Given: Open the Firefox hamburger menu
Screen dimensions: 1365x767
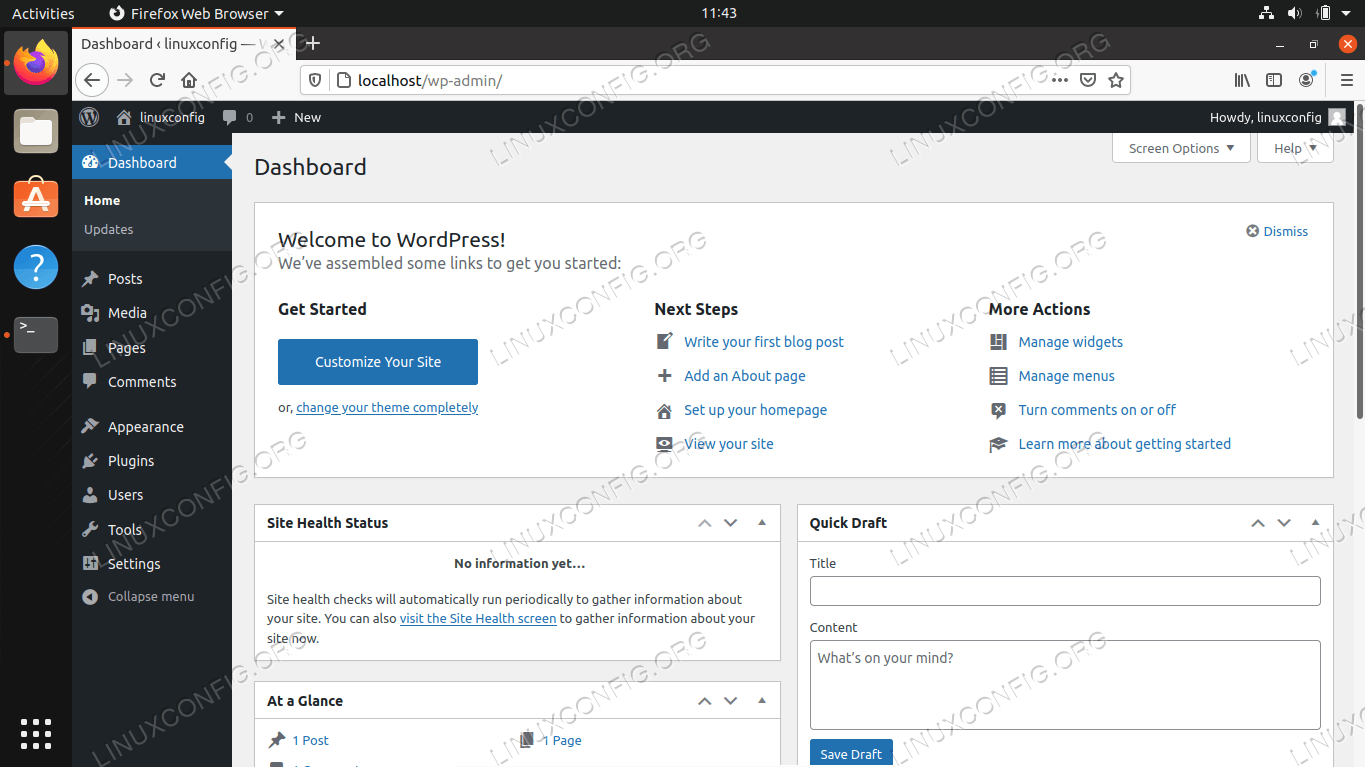Looking at the screenshot, I should pos(1346,80).
